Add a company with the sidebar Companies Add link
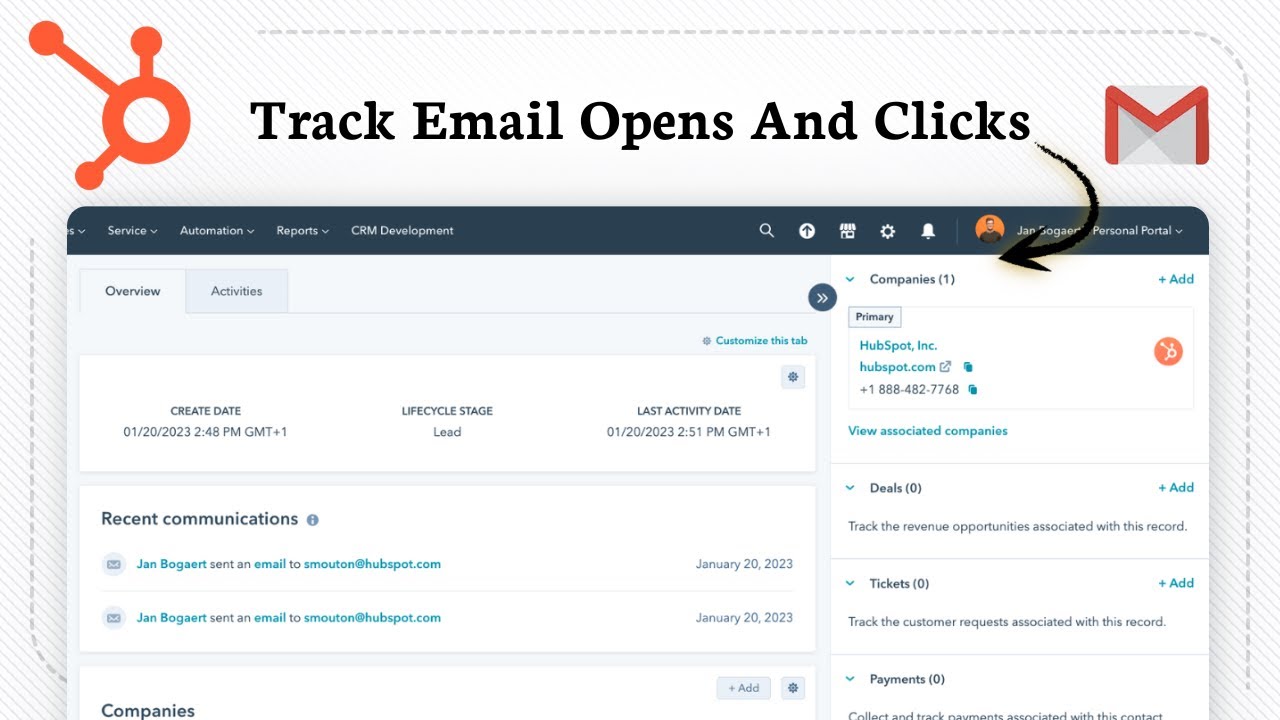The image size is (1280, 720). (x=1176, y=280)
